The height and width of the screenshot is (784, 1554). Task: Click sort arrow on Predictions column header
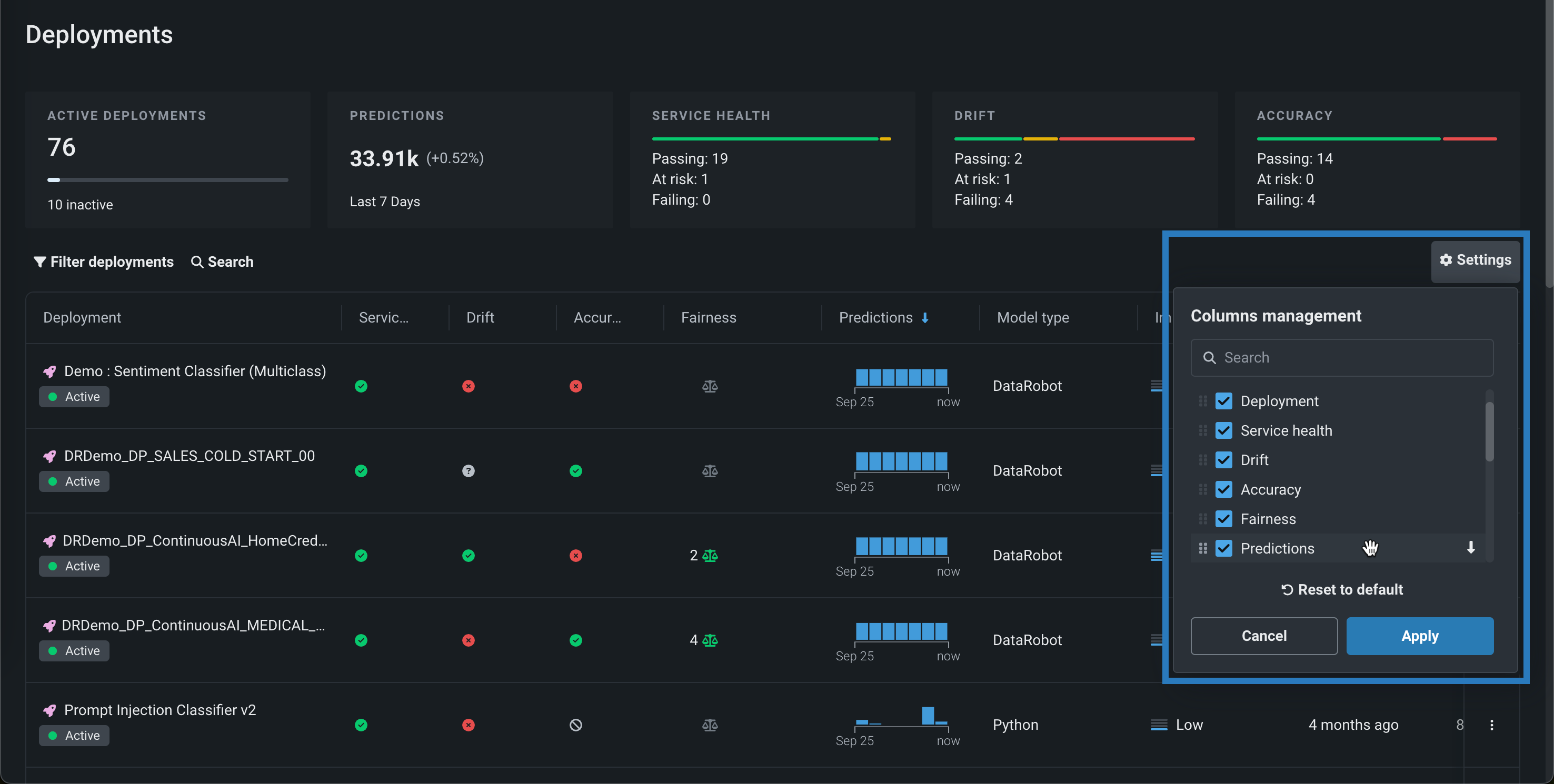pos(925,318)
